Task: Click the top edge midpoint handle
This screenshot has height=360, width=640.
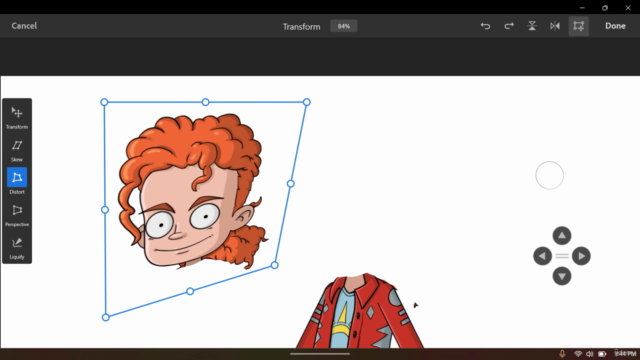Action: 205,102
